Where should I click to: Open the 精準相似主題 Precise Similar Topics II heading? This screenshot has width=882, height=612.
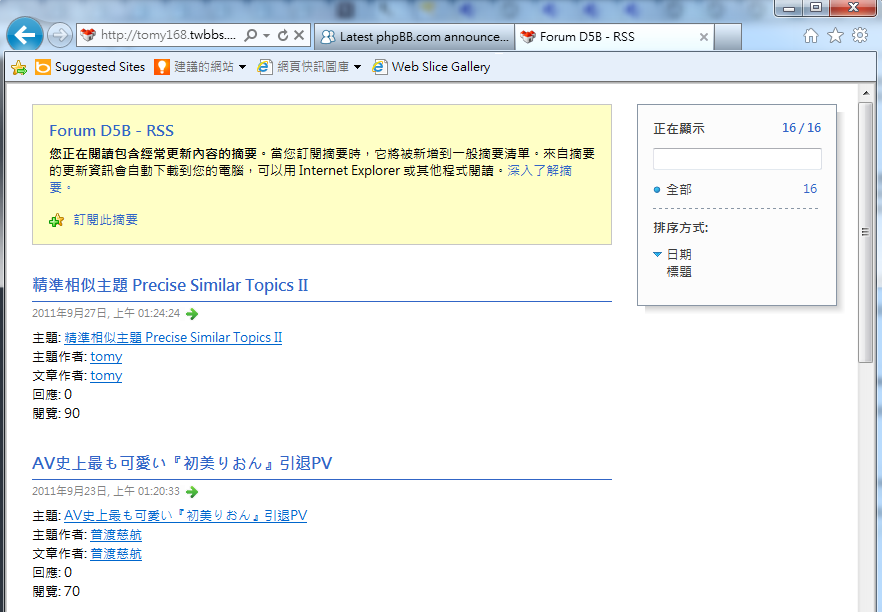170,285
